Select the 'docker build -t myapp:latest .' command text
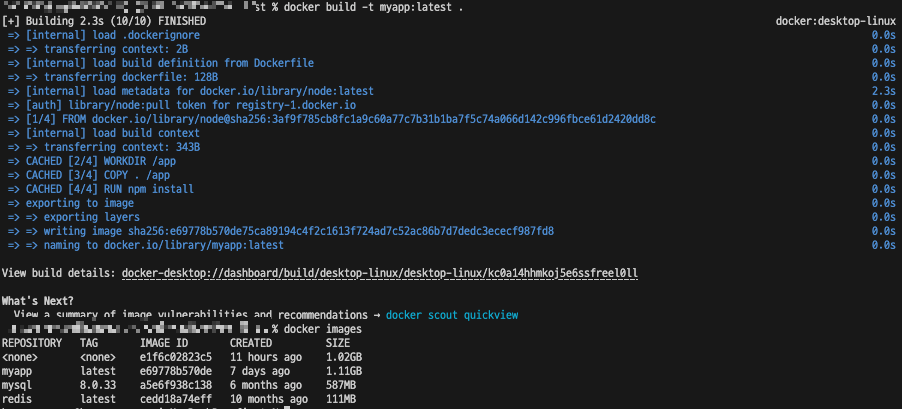 point(374,7)
